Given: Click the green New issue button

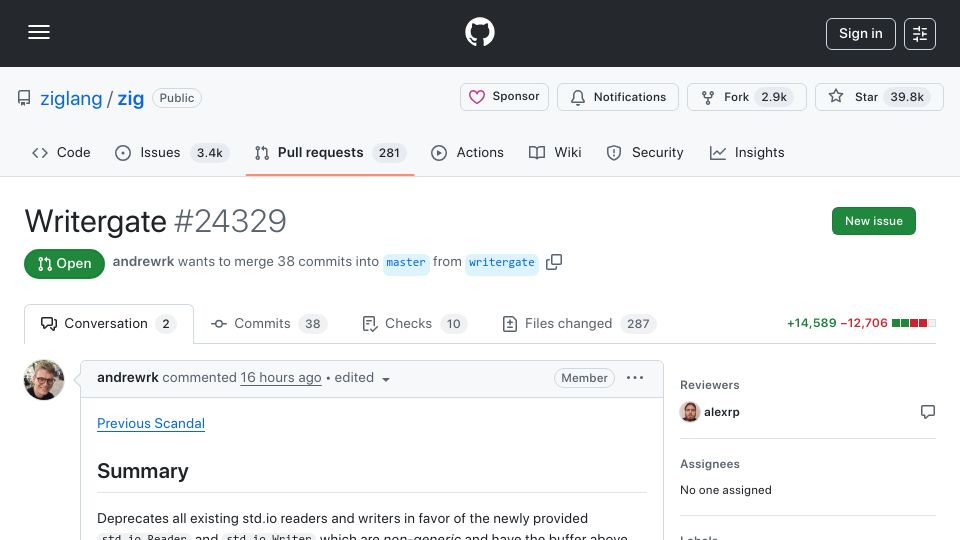Looking at the screenshot, I should pyautogui.click(x=874, y=221).
